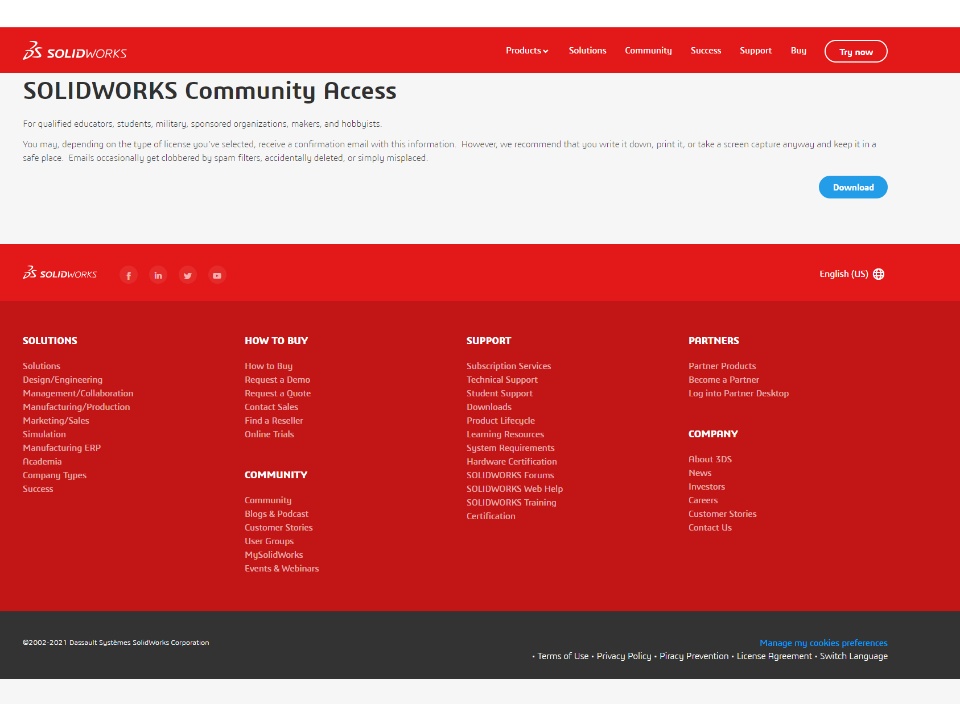Open Technical Support link
960x704 pixels.
coord(502,380)
